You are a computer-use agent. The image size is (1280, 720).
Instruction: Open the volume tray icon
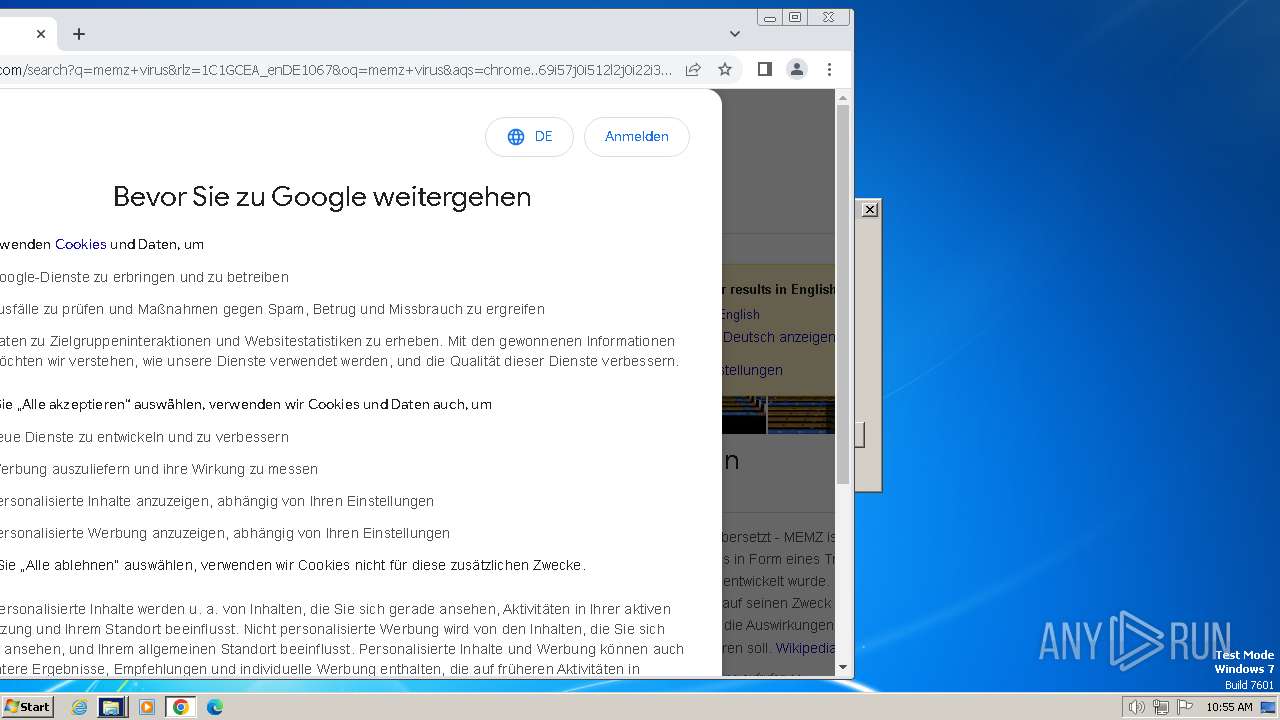(x=1136, y=707)
